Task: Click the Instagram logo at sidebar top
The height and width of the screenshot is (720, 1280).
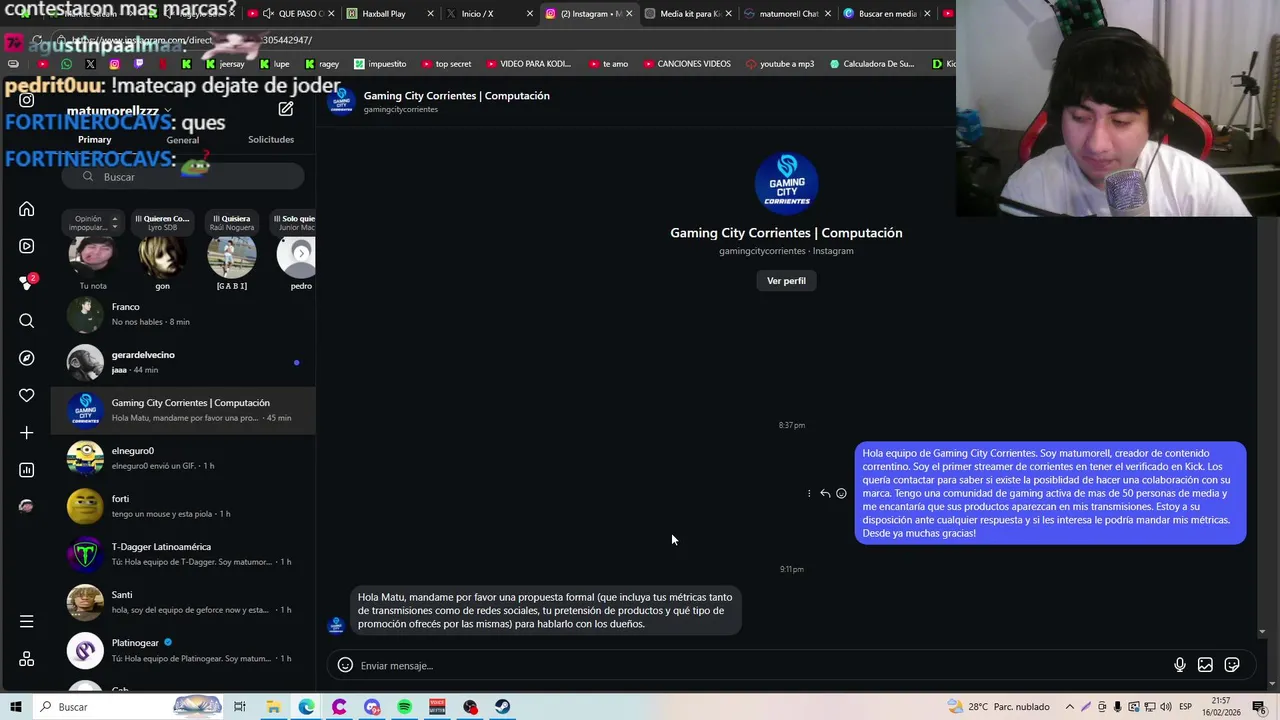Action: [x=27, y=100]
